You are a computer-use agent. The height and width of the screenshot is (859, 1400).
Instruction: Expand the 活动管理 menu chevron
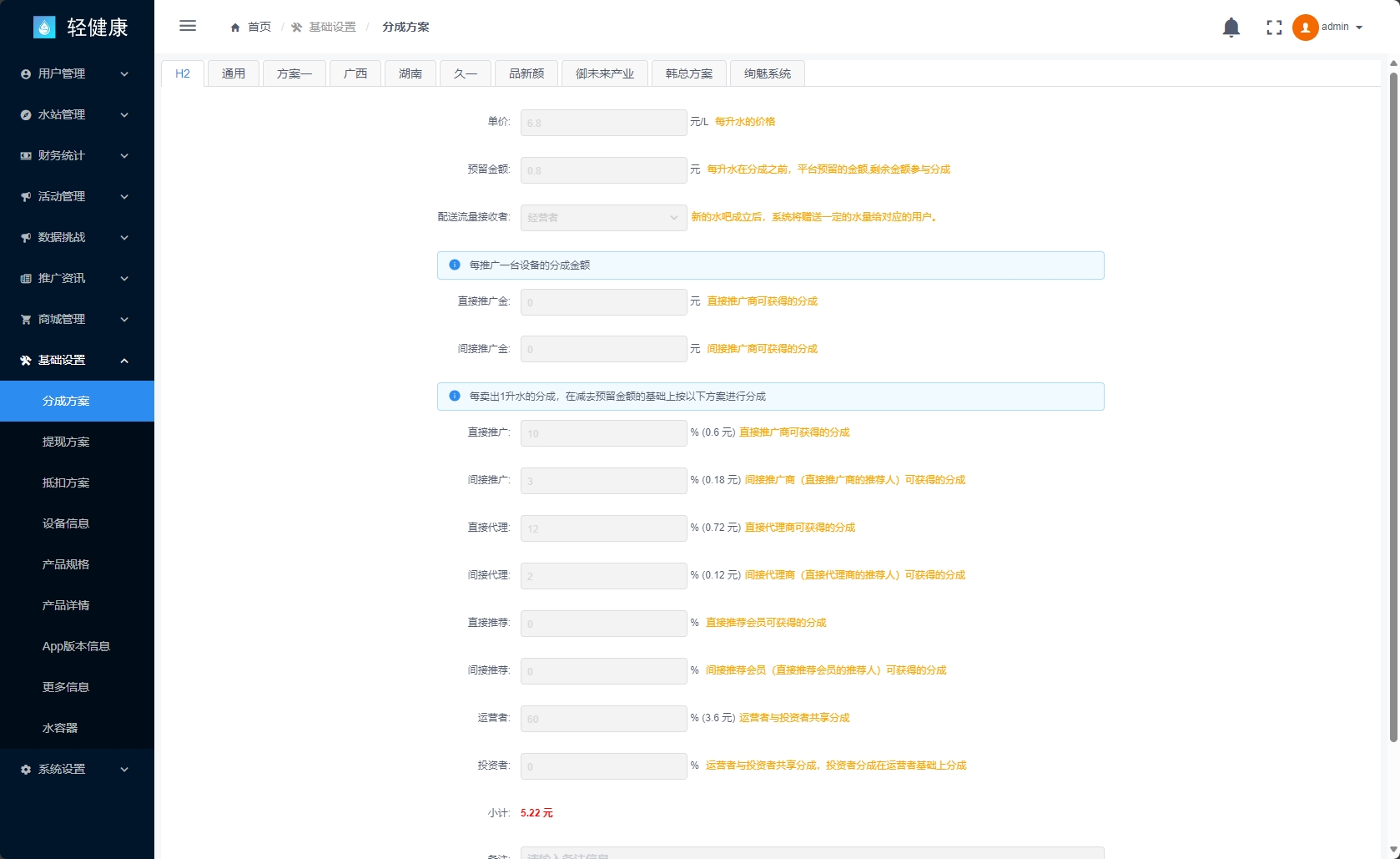[x=124, y=197]
